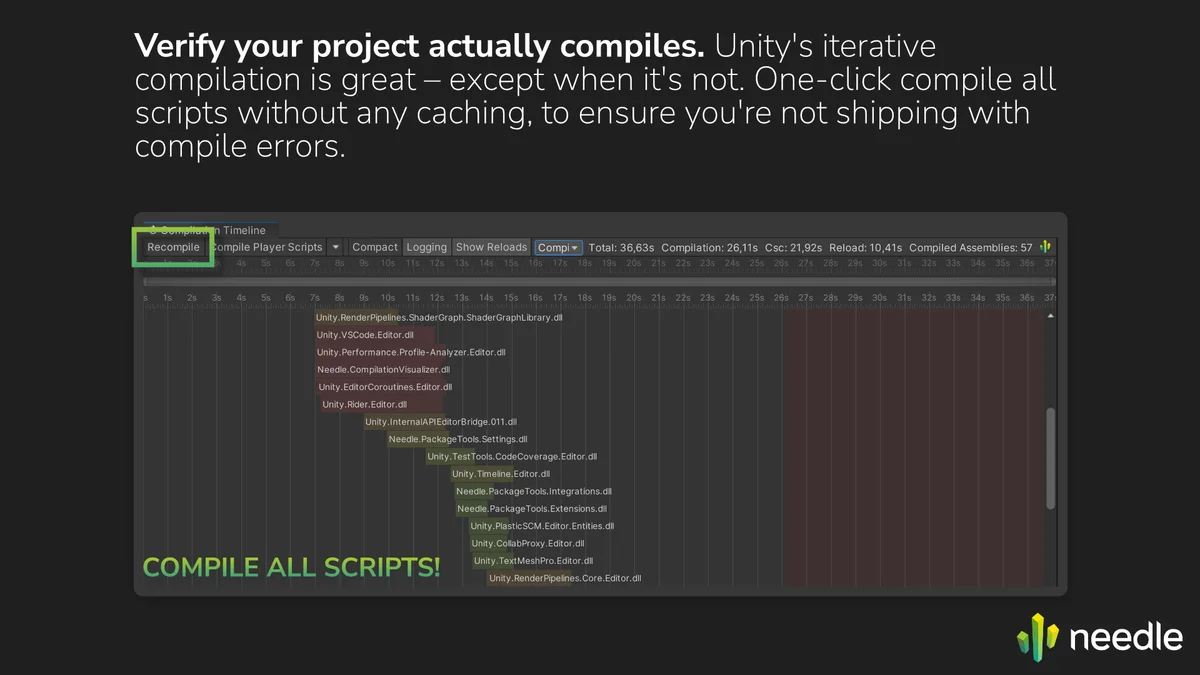The height and width of the screenshot is (675, 1200).
Task: Toggle the Logging option
Action: 427,247
